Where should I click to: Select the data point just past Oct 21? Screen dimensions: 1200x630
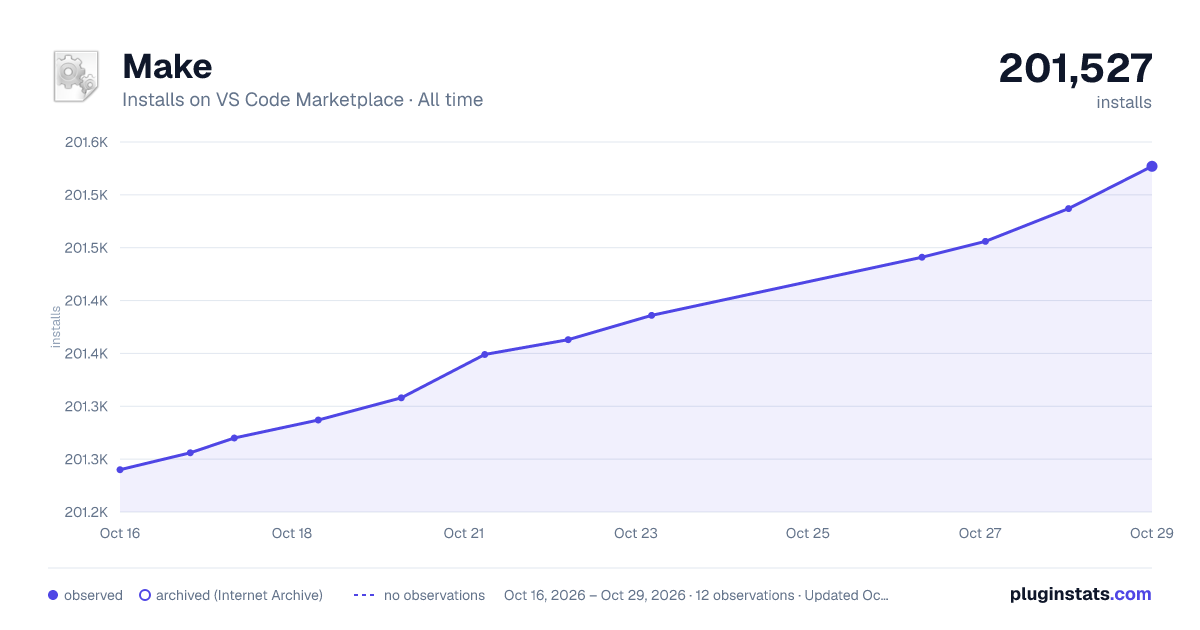click(x=484, y=354)
